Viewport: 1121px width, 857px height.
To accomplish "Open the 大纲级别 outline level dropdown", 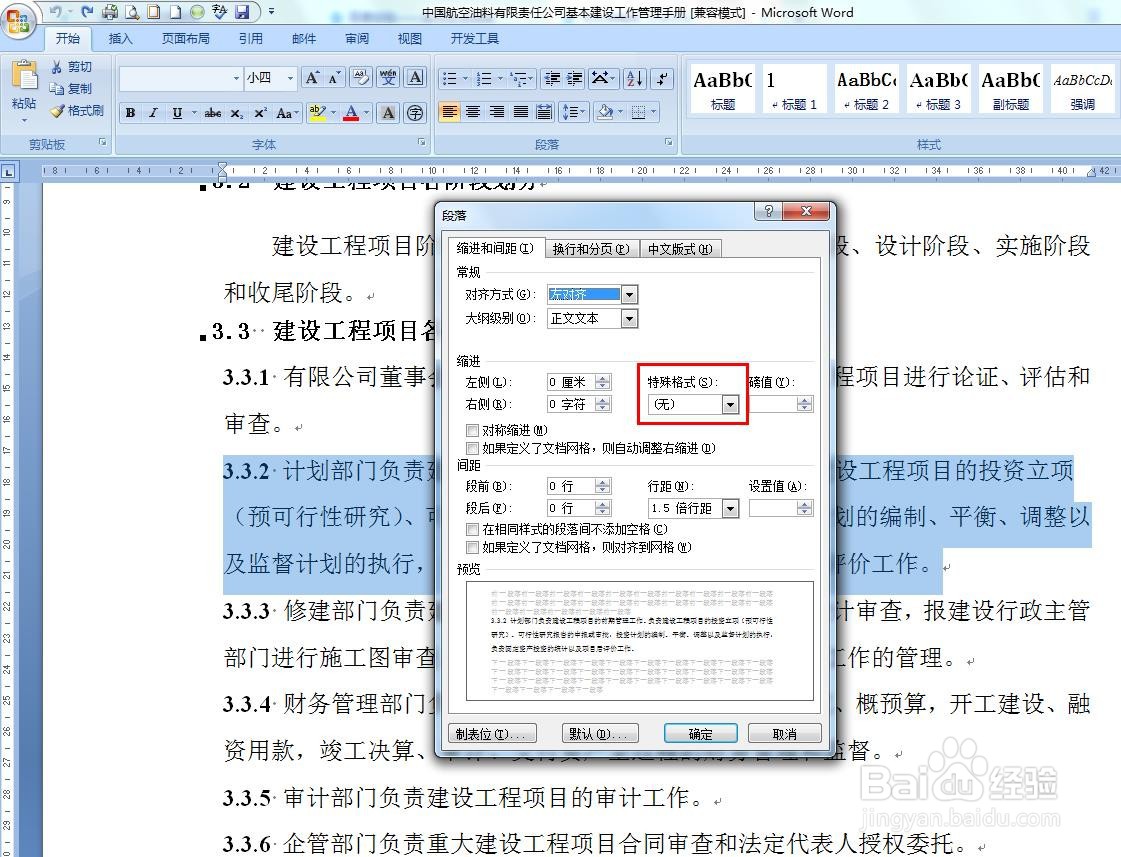I will pos(629,318).
